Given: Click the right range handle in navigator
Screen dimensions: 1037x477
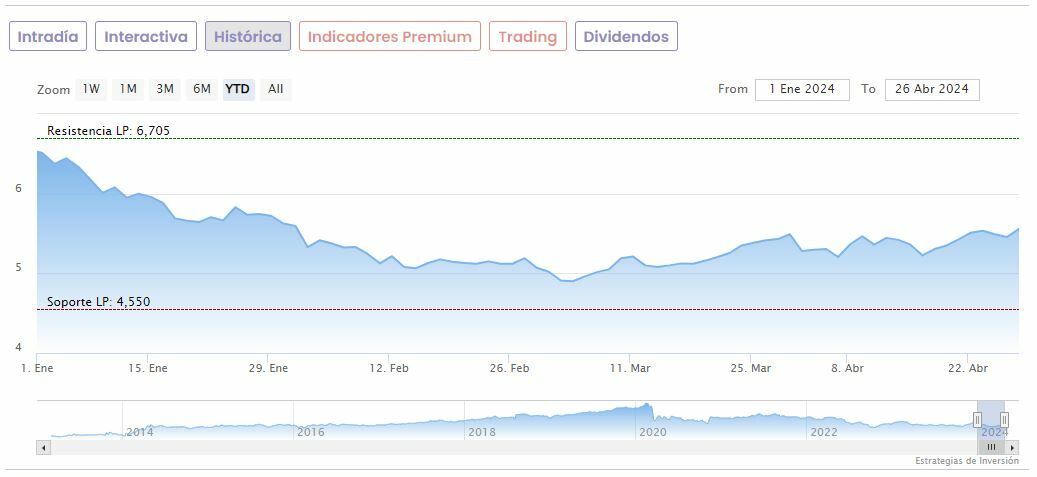Looking at the screenshot, I should (x=1005, y=420).
